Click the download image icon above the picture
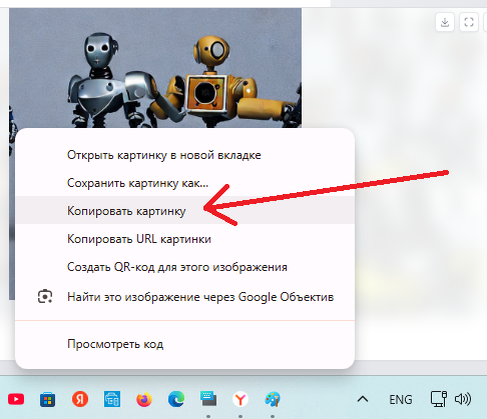Screen dimensions: 487x419 445,22
